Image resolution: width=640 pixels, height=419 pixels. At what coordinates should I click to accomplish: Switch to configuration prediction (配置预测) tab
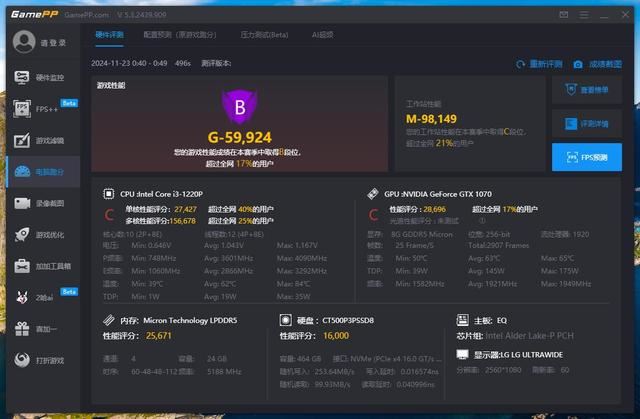(180, 35)
